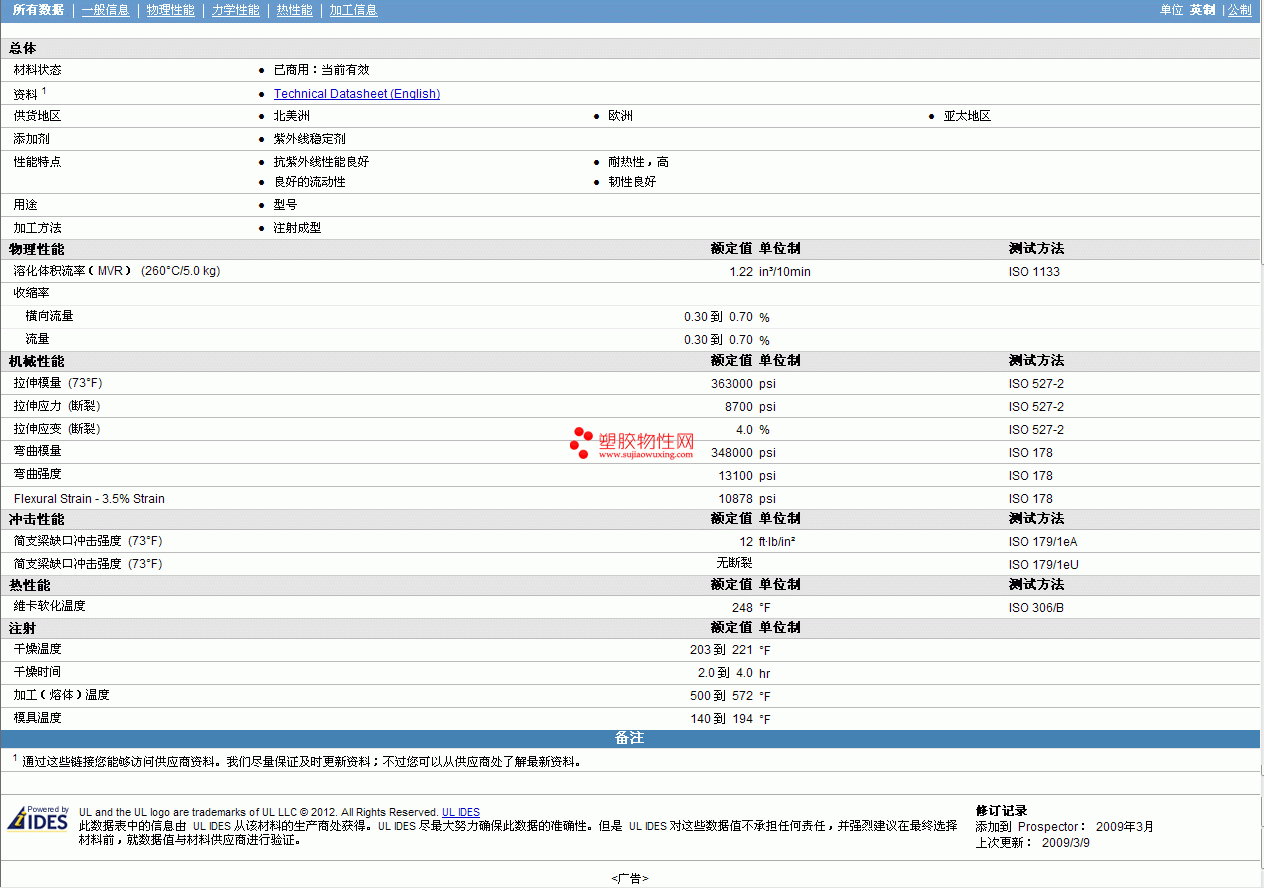Click the 溶化体积流率 (MVR) row label
This screenshot has width=1264, height=888.
pos(116,271)
